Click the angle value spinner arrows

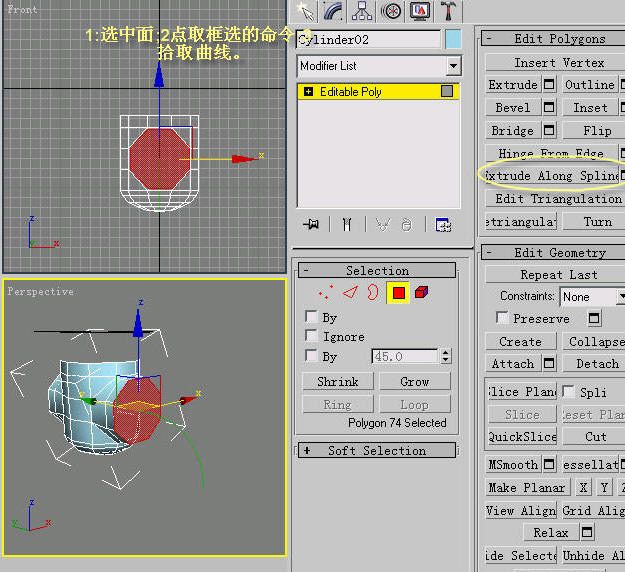click(446, 356)
